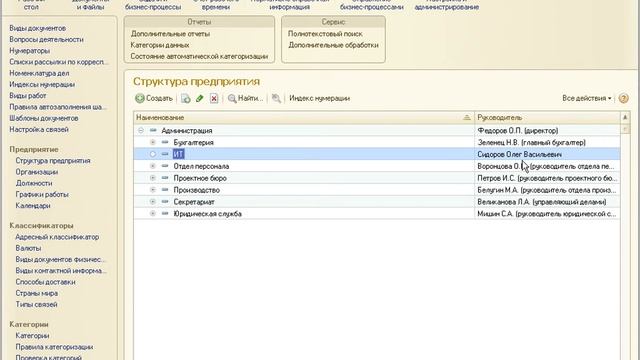Select the Великанова Л.А. (управляющий делами) cell
Viewport: 640px width, 360px height.
pyautogui.click(x=547, y=202)
